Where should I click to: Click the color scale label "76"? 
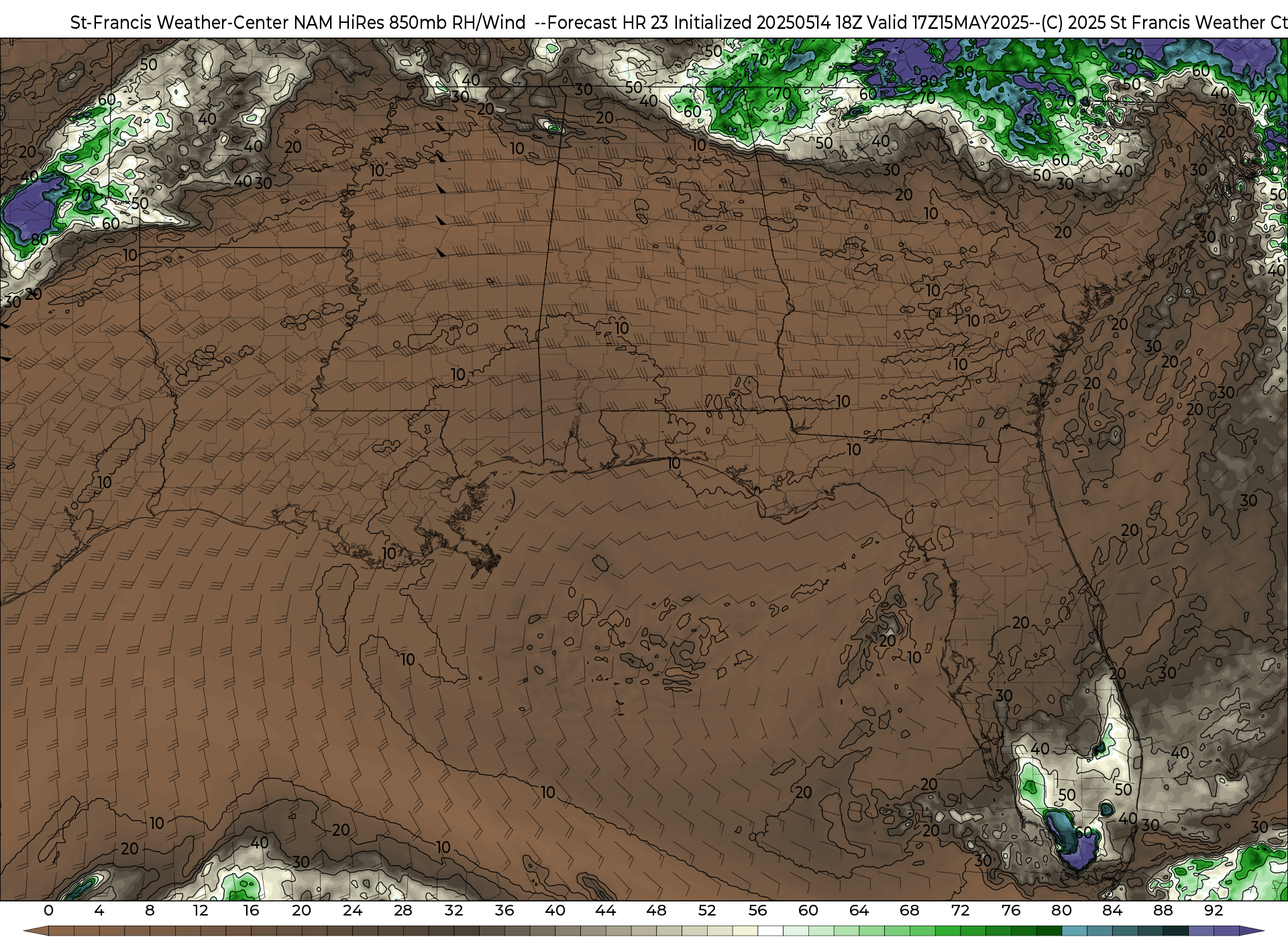[x=1011, y=910]
